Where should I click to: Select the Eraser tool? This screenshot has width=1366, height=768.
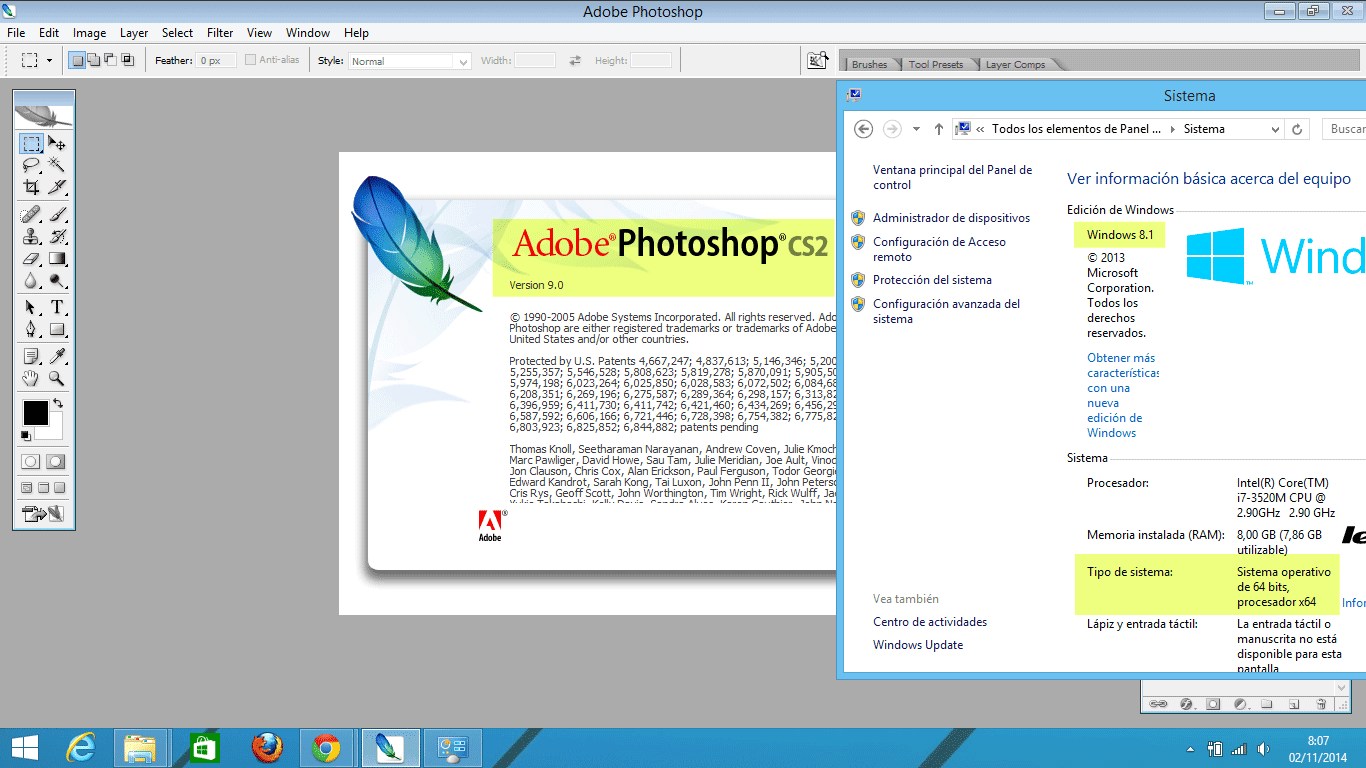click(31, 259)
